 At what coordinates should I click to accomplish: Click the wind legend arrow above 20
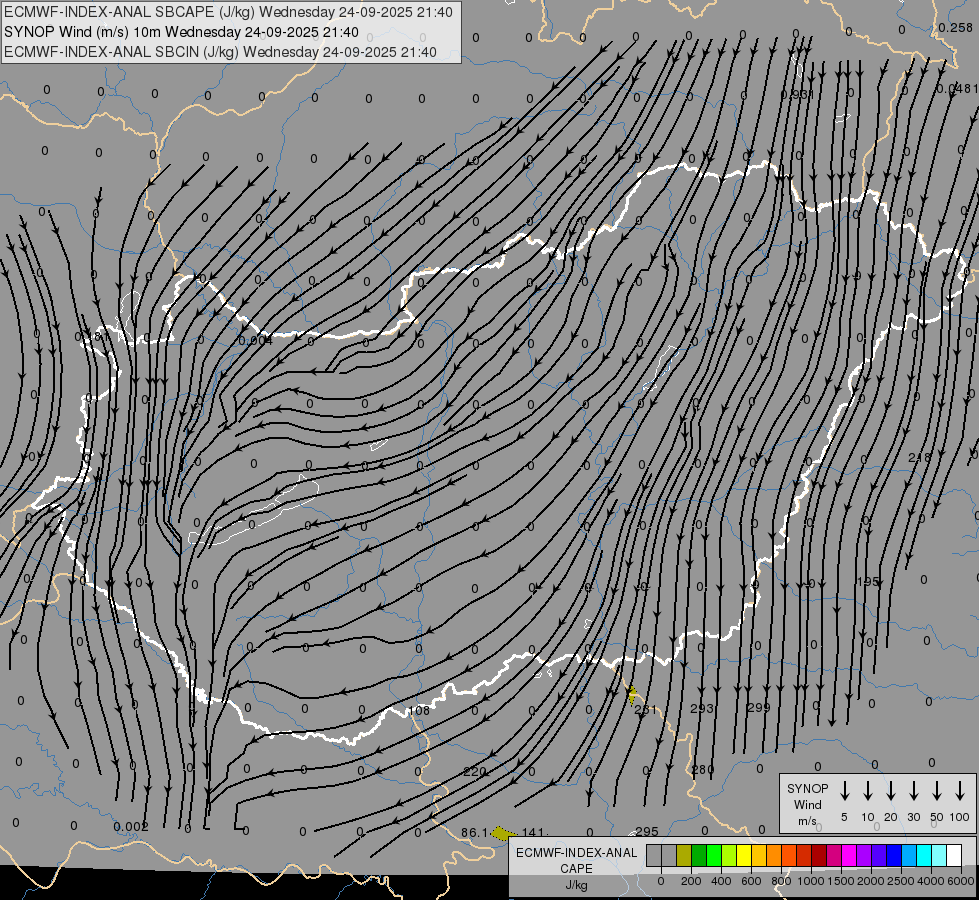[891, 791]
